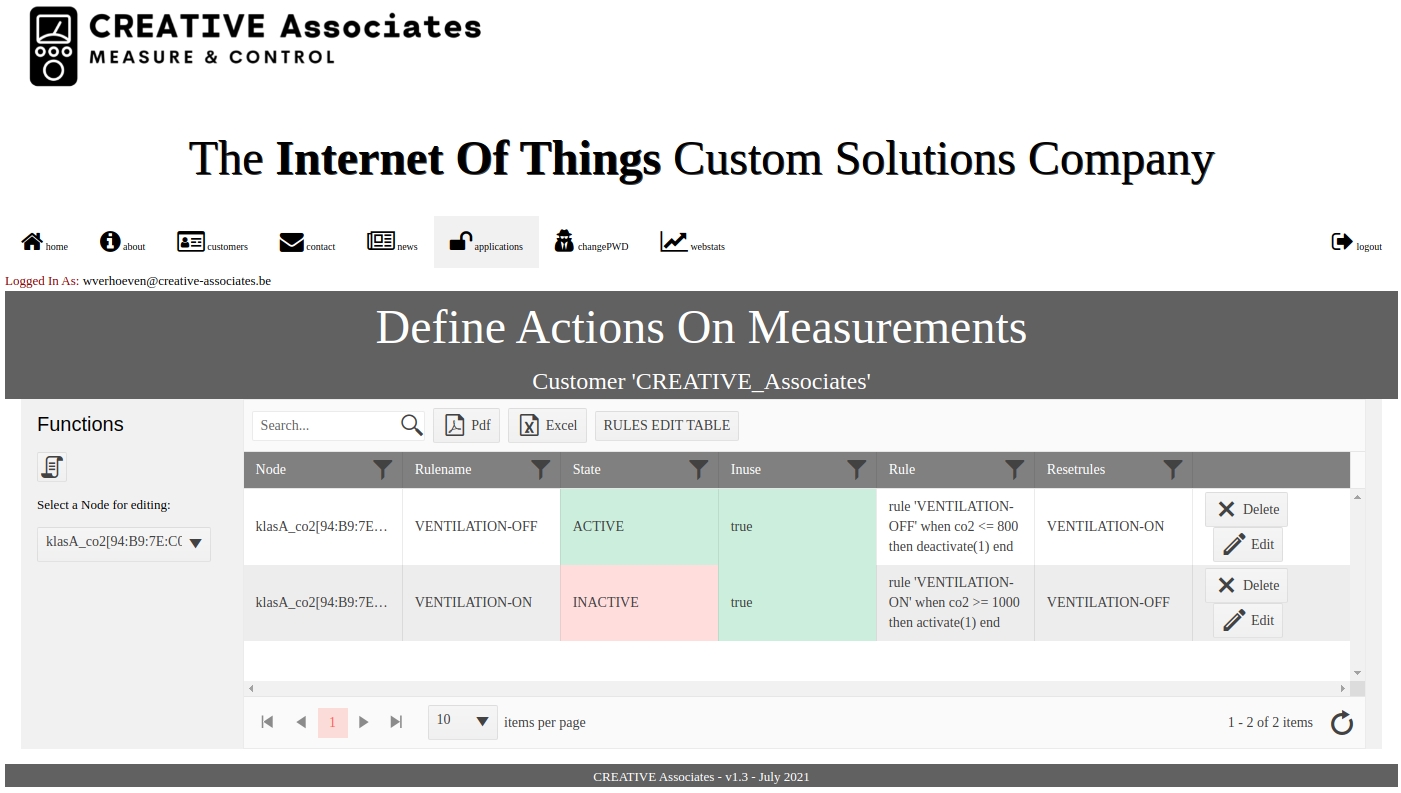Delete the VENTILATION-OFF rule
The image size is (1401, 793).
click(x=1247, y=509)
